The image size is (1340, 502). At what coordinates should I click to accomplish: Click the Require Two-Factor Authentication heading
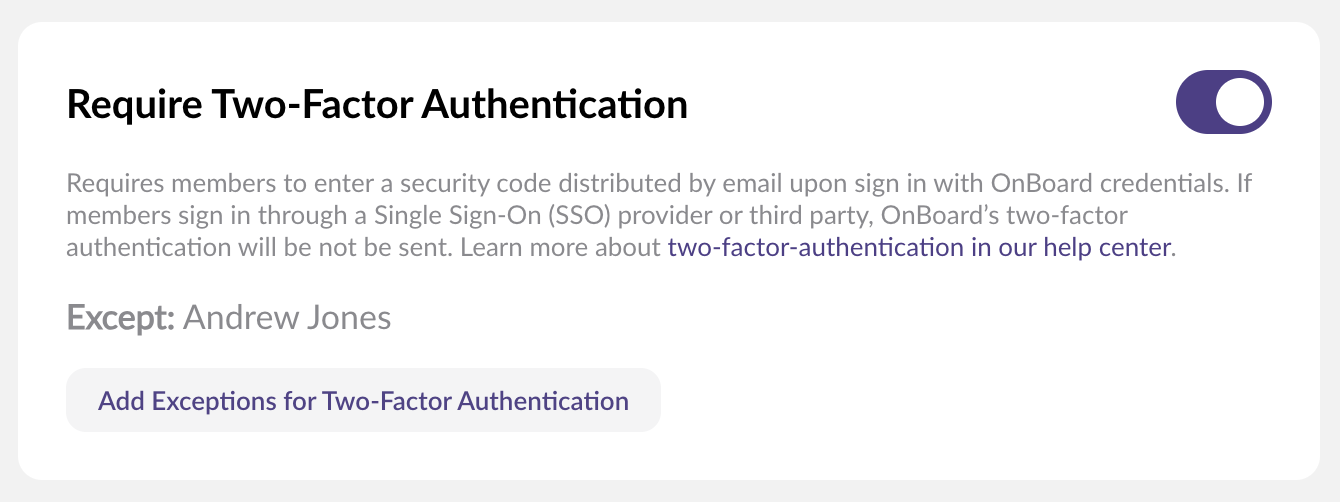pyautogui.click(x=377, y=104)
